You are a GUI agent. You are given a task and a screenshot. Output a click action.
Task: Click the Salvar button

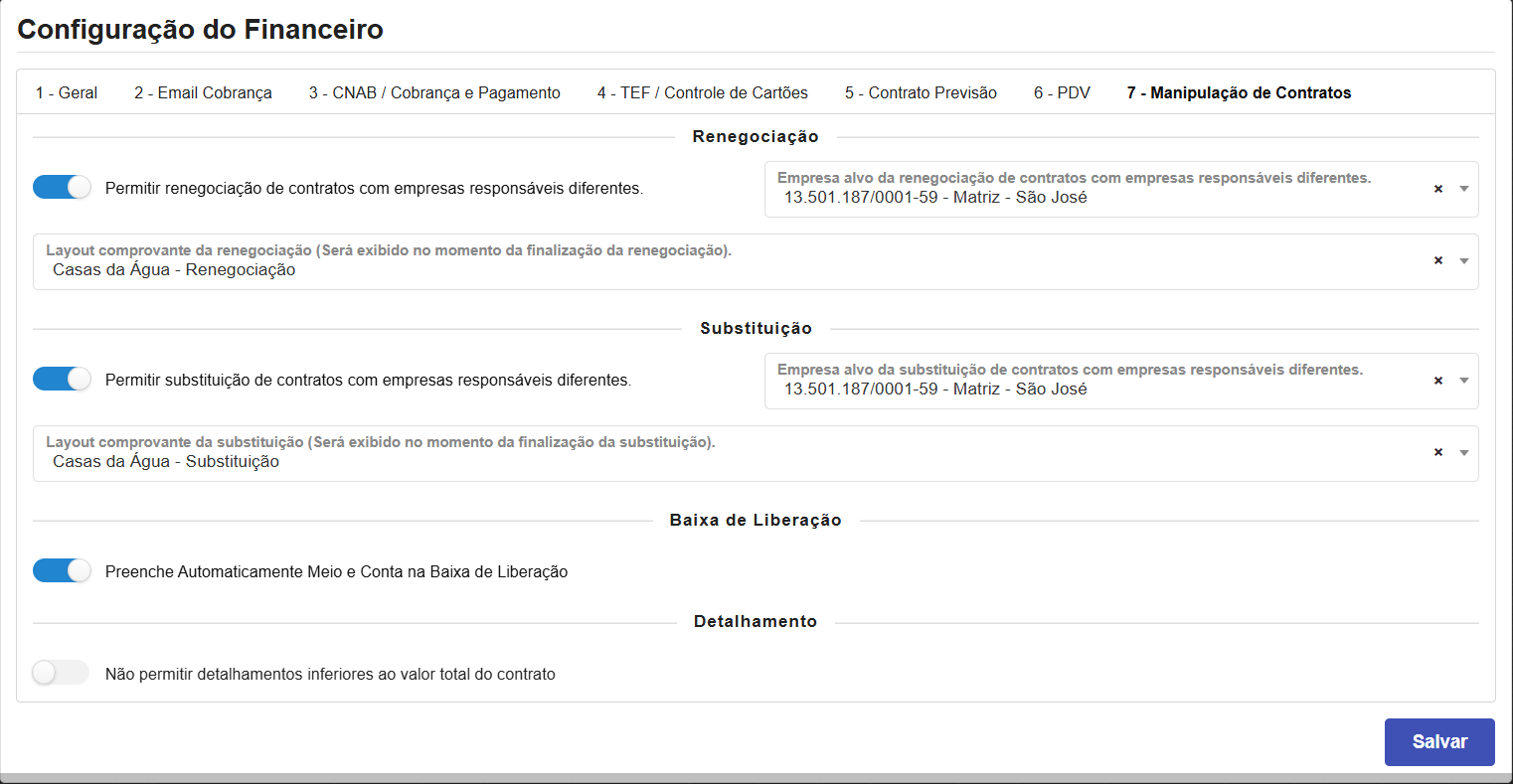1438,741
